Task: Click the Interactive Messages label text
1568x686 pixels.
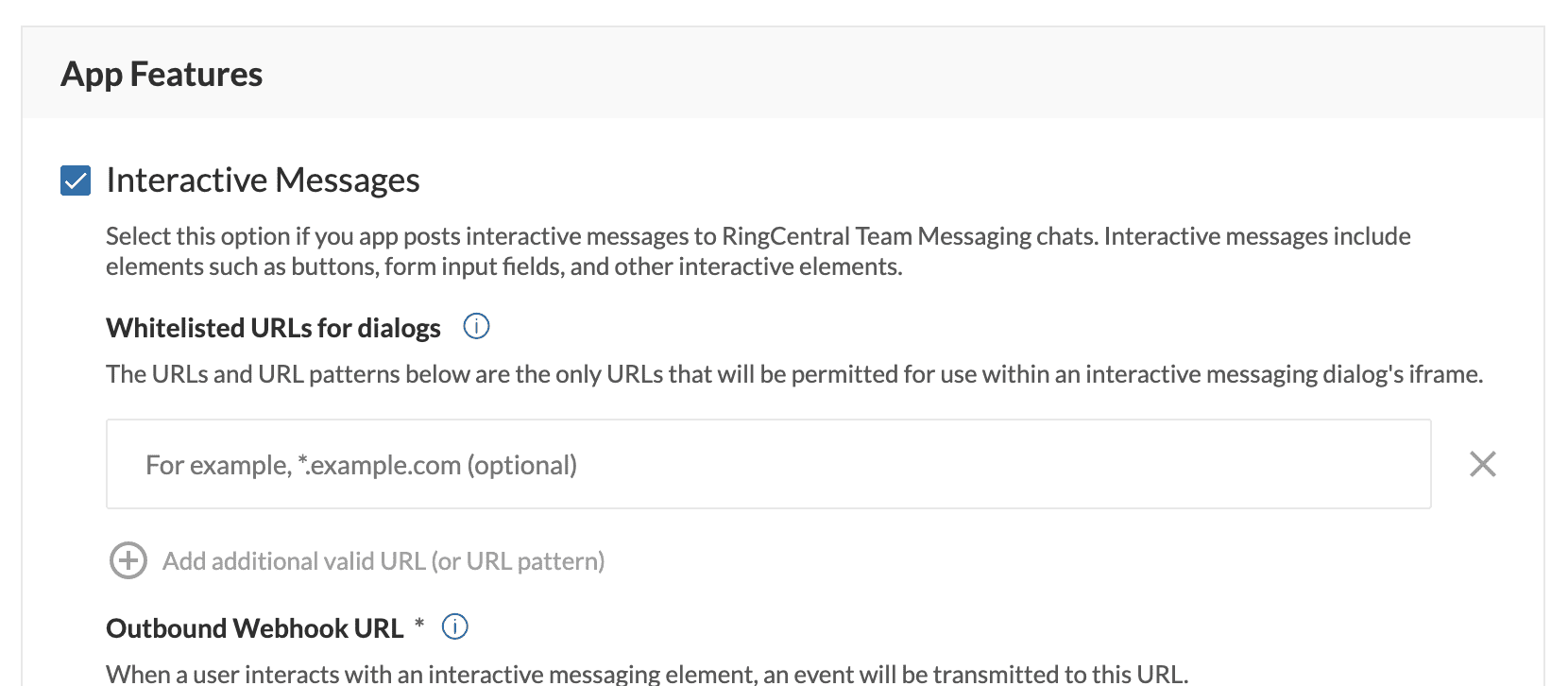Action: 263,180
